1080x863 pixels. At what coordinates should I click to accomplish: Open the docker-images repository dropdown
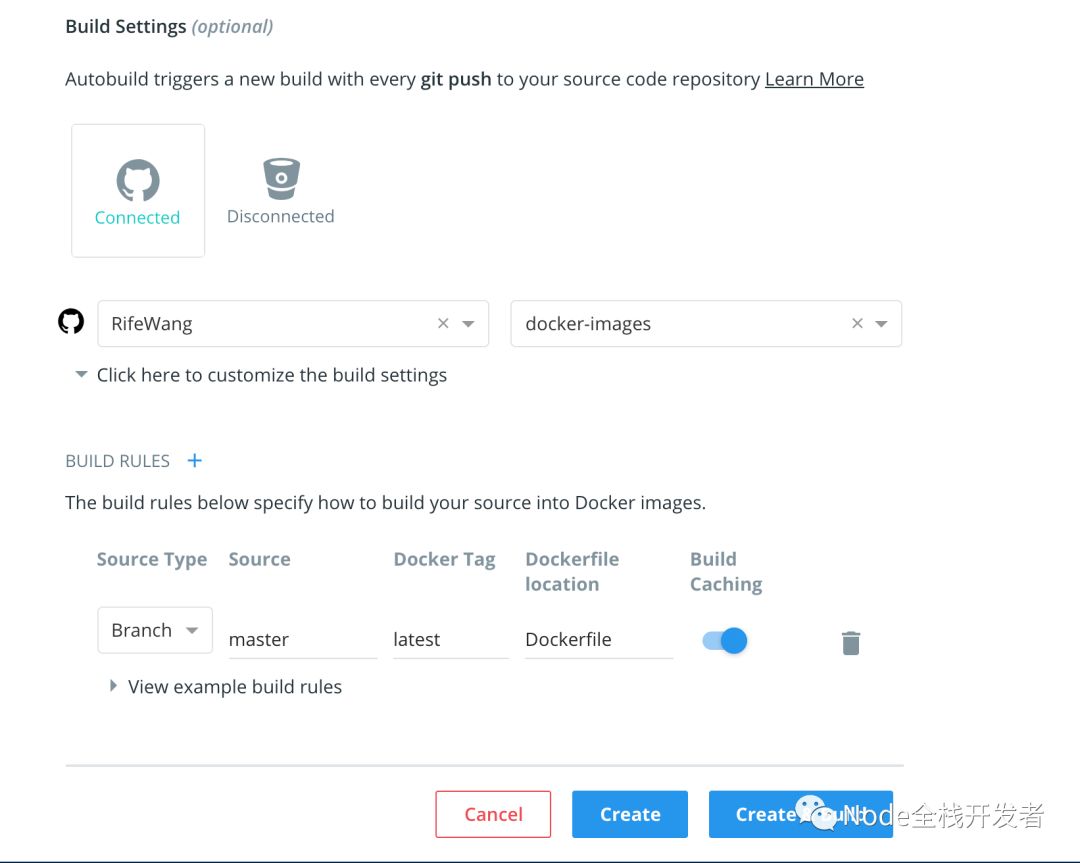pyautogui.click(x=881, y=324)
